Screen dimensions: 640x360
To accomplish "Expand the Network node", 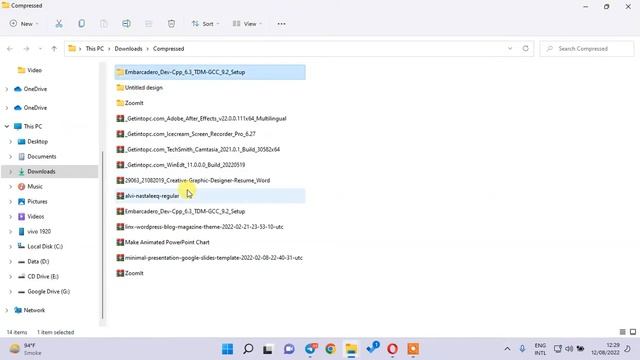I will pyautogui.click(x=7, y=310).
